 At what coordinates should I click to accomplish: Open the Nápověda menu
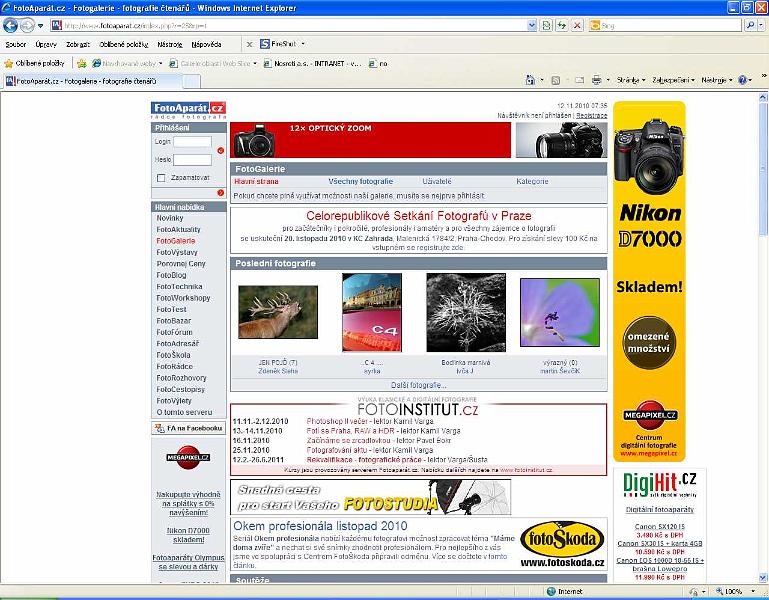[x=206, y=45]
